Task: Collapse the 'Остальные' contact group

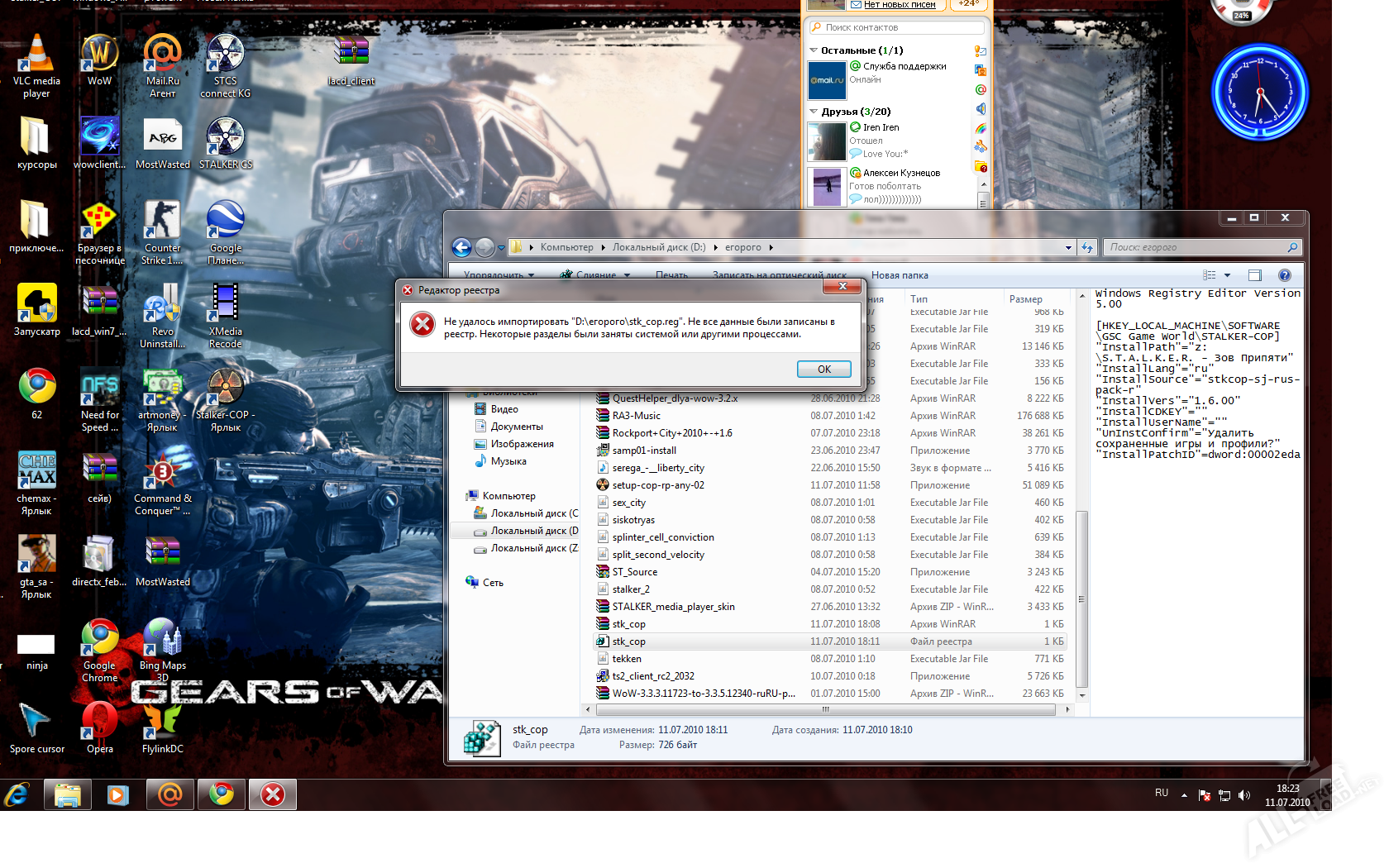Action: tap(814, 50)
